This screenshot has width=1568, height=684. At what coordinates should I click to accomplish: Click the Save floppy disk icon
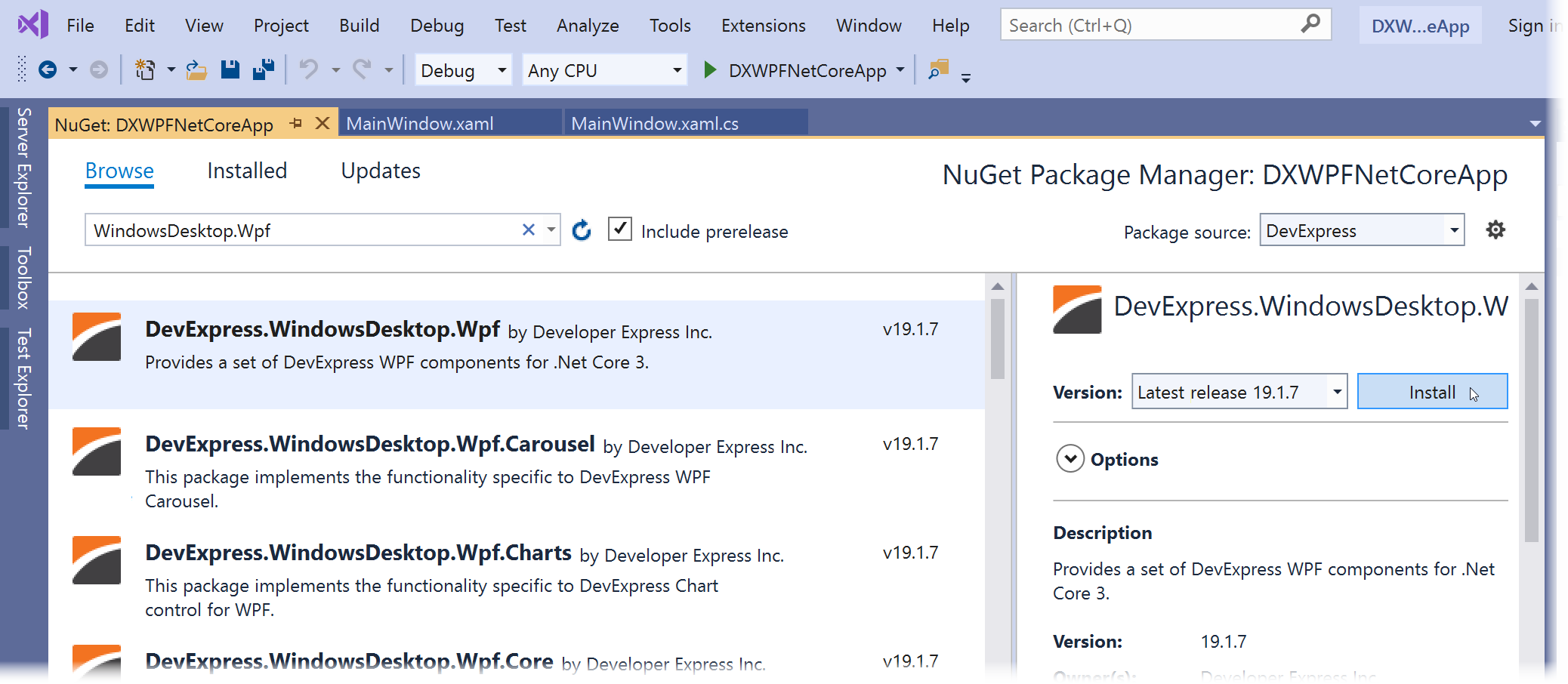pos(230,70)
